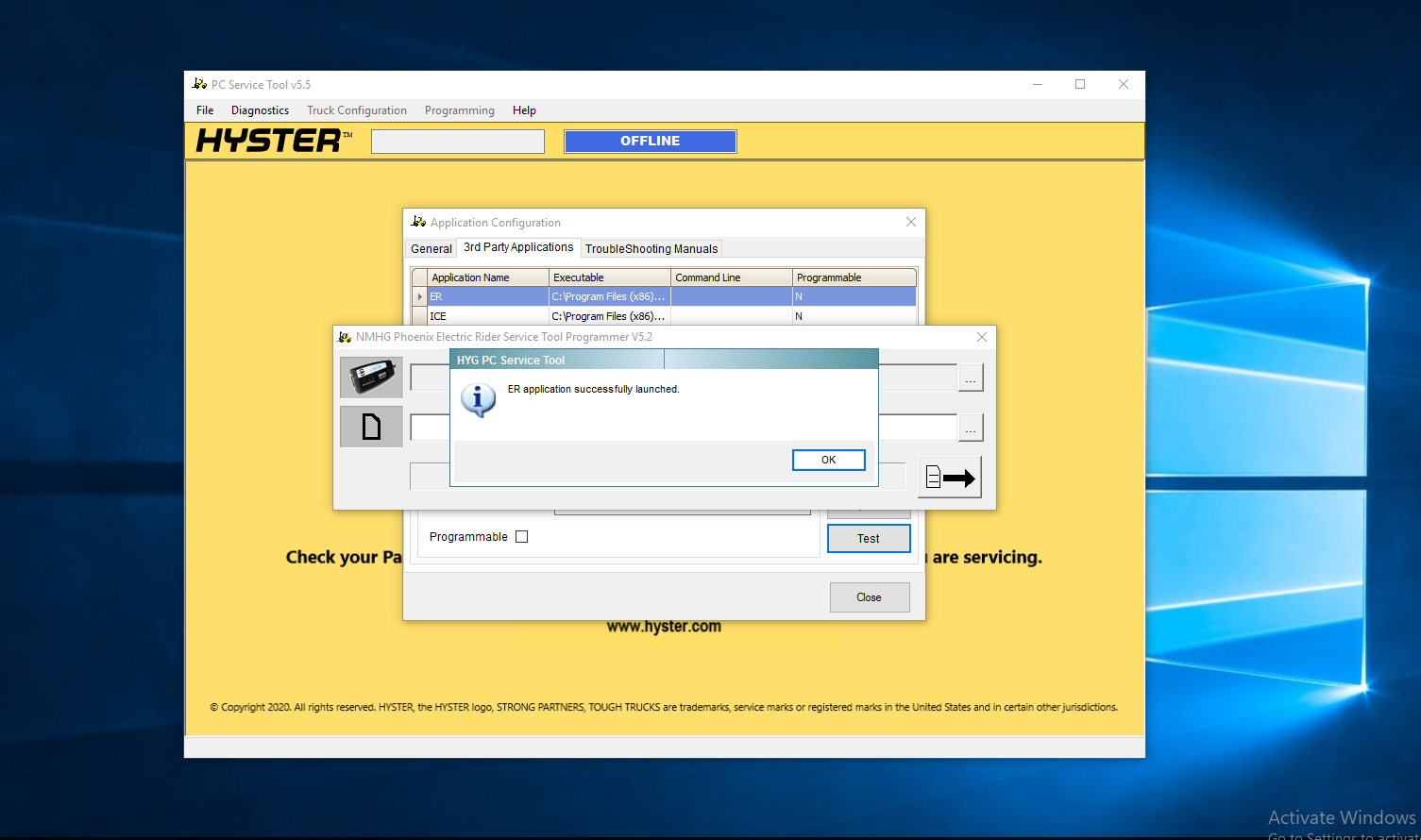Viewport: 1421px width, 840px height.
Task: Click the Programmable value N in the ICE row
Action: (854, 316)
